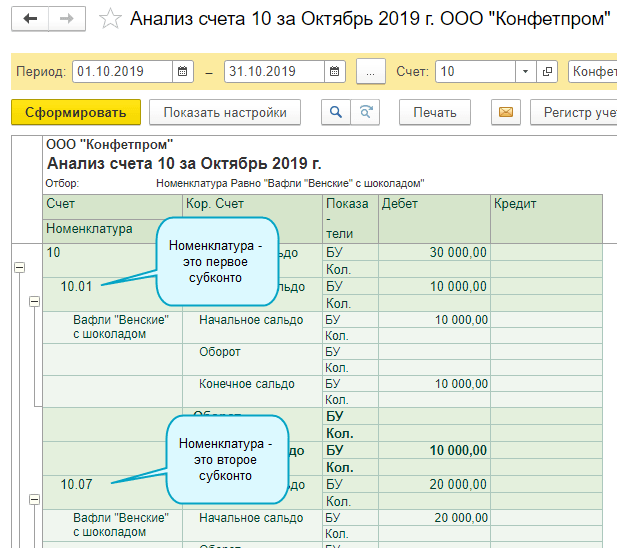
Task: Click the debit value 20 000,00 for 10.07
Action: coord(458,484)
